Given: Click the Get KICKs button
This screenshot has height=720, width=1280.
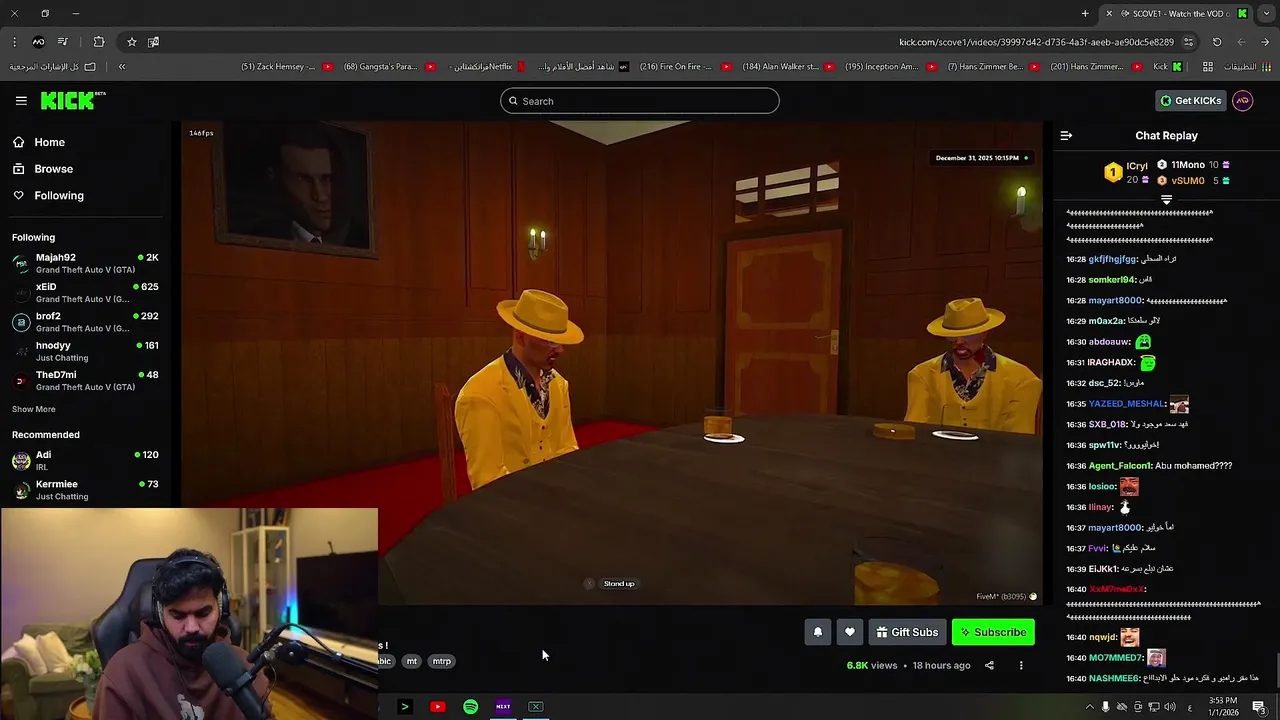Looking at the screenshot, I should (x=1190, y=100).
